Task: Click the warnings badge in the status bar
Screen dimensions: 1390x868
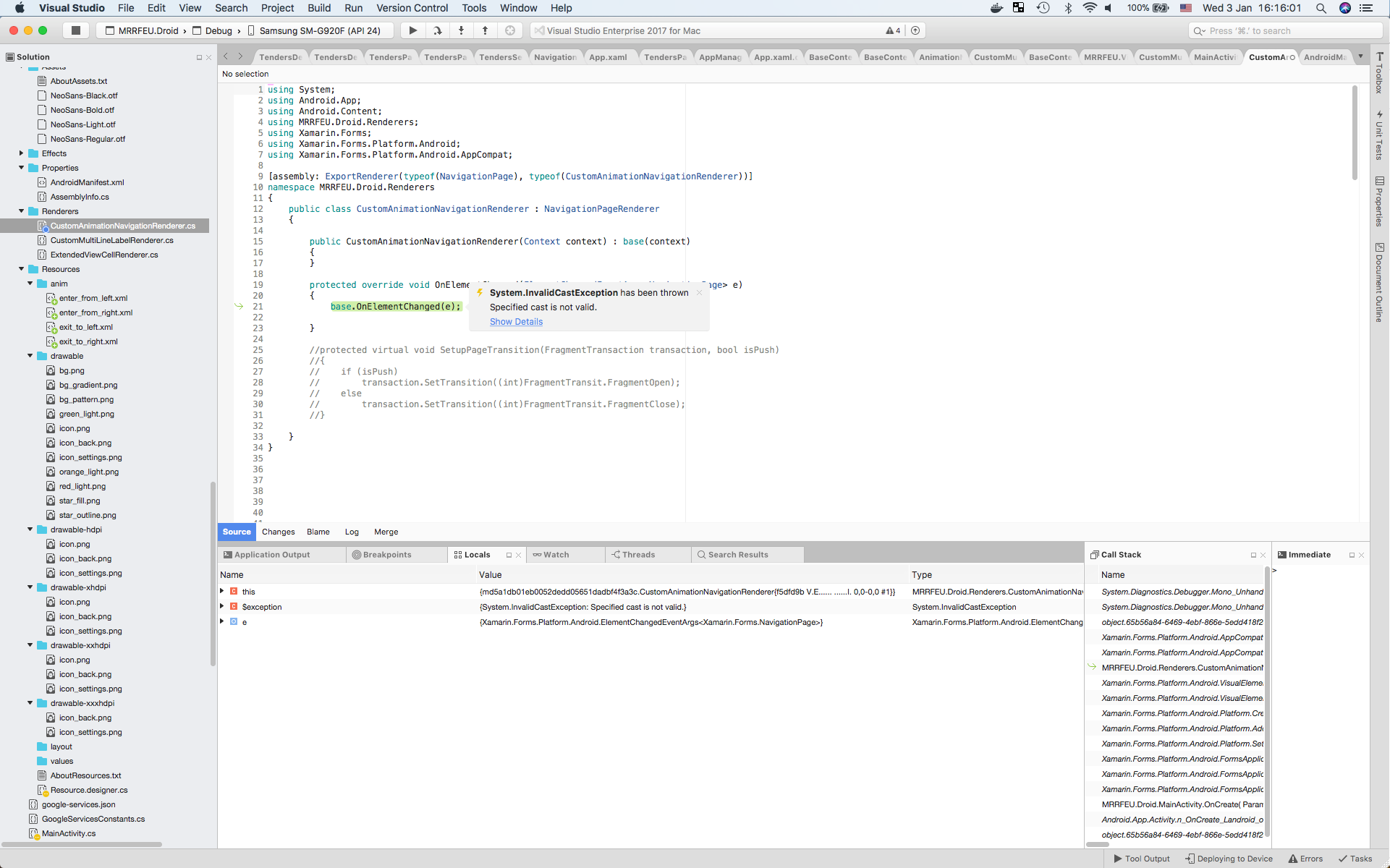Action: tap(893, 30)
